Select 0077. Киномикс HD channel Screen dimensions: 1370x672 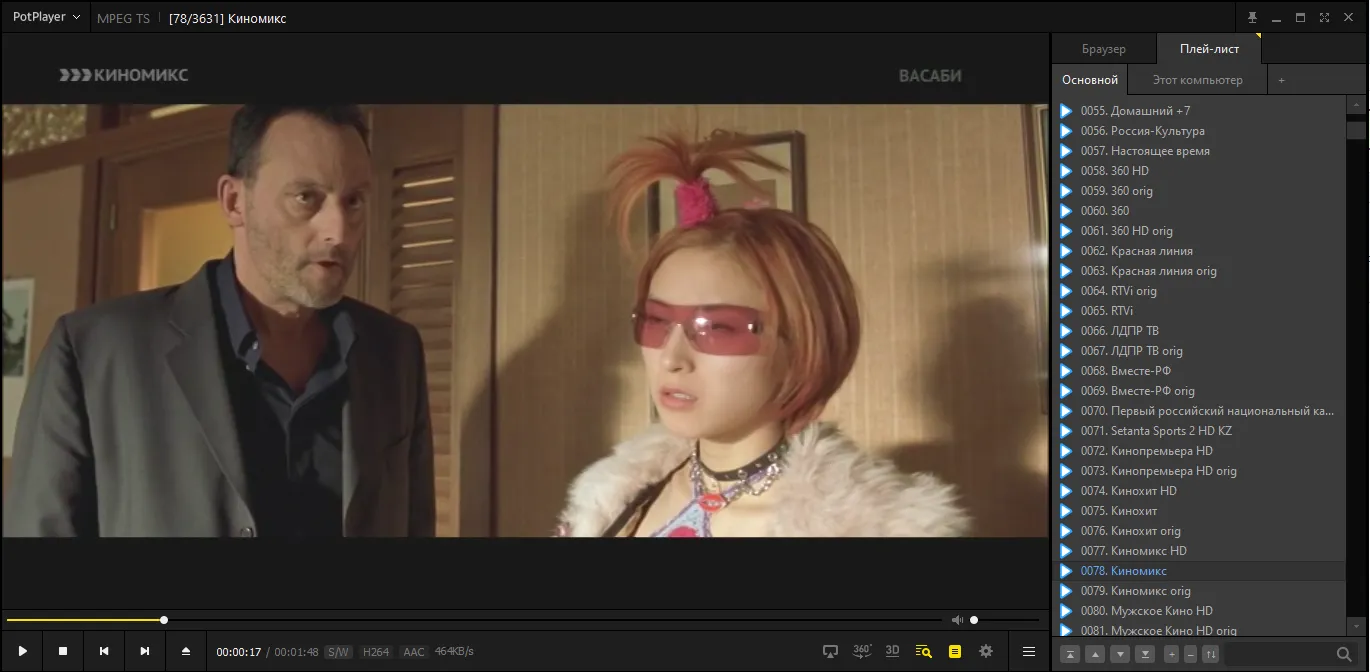pos(1198,551)
